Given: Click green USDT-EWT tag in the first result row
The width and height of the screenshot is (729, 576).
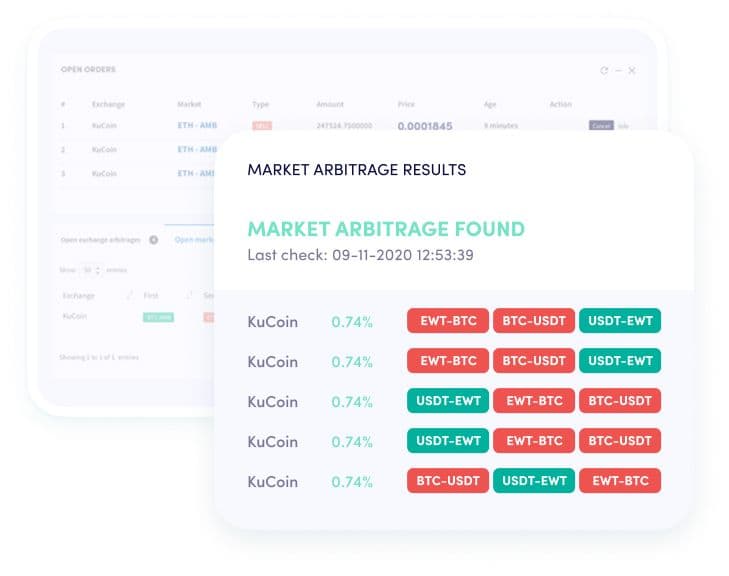Looking at the screenshot, I should 620,321.
